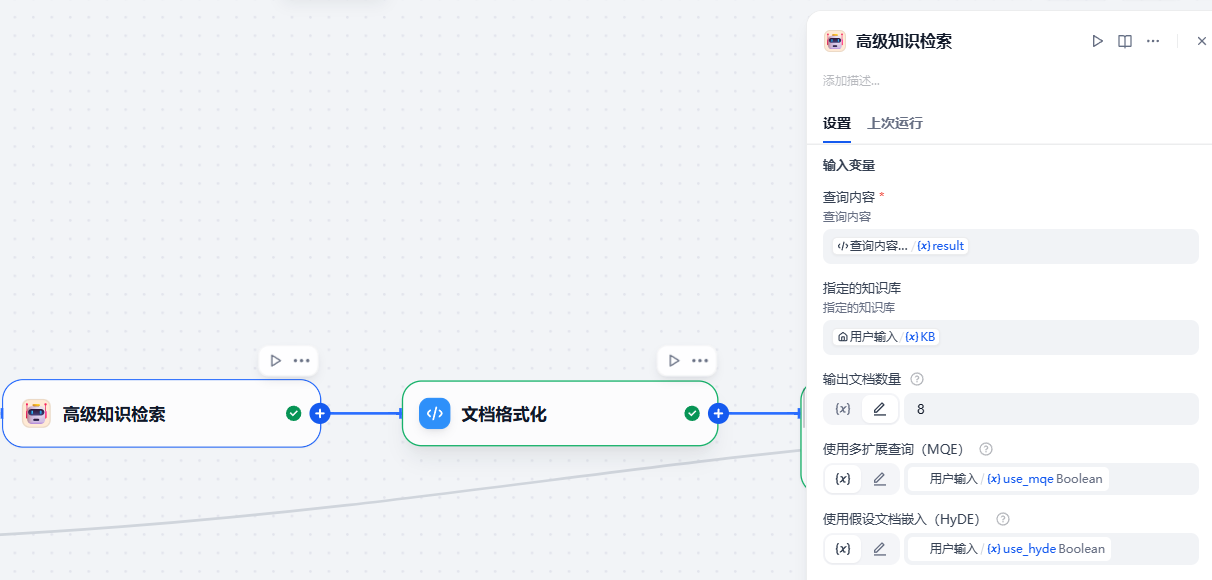
Task: Click the 输出文档数量 value field showing 8
Action: 1050,409
